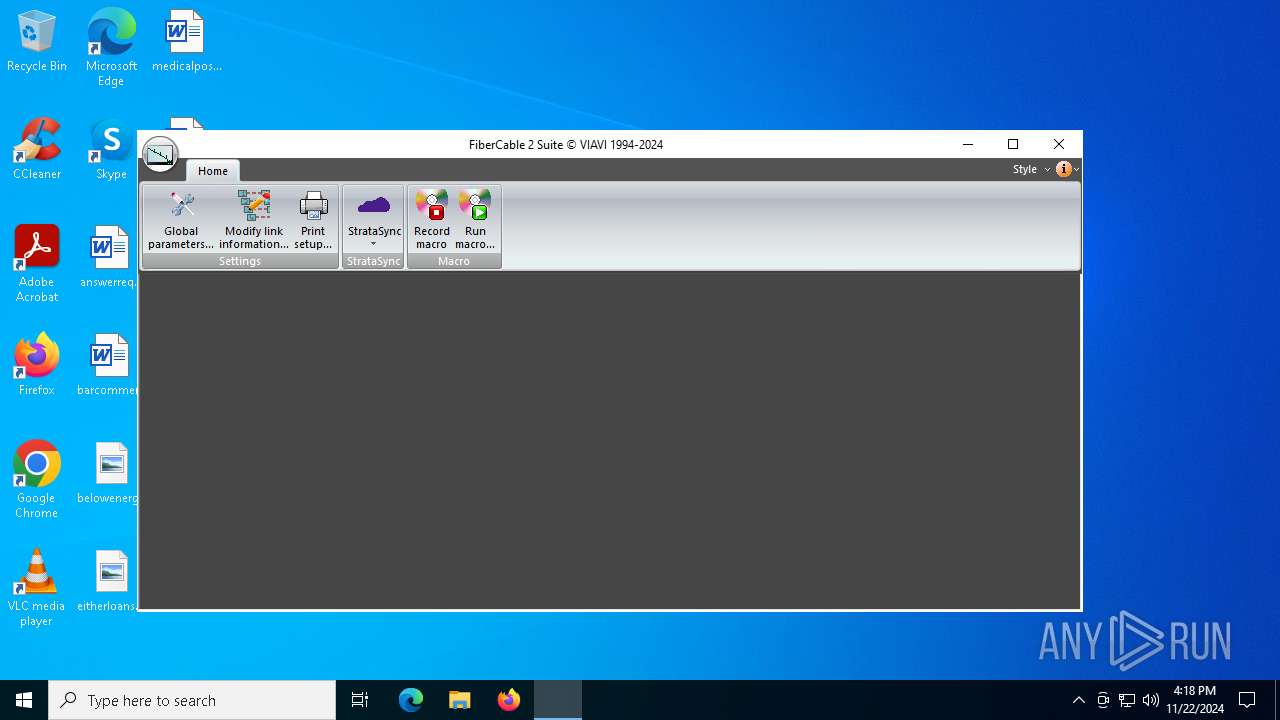Open the notification center
This screenshot has width=1280, height=720.
pyautogui.click(x=1247, y=700)
